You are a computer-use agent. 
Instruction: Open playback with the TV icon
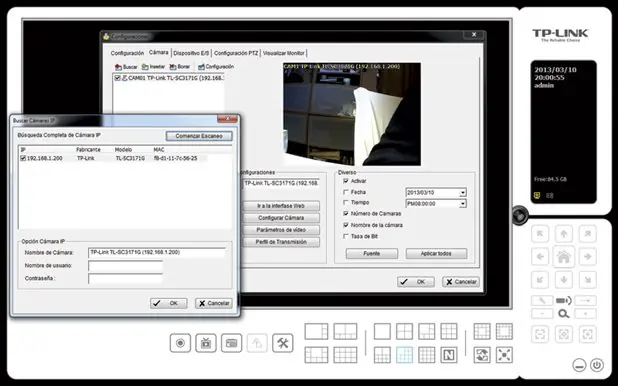point(206,343)
